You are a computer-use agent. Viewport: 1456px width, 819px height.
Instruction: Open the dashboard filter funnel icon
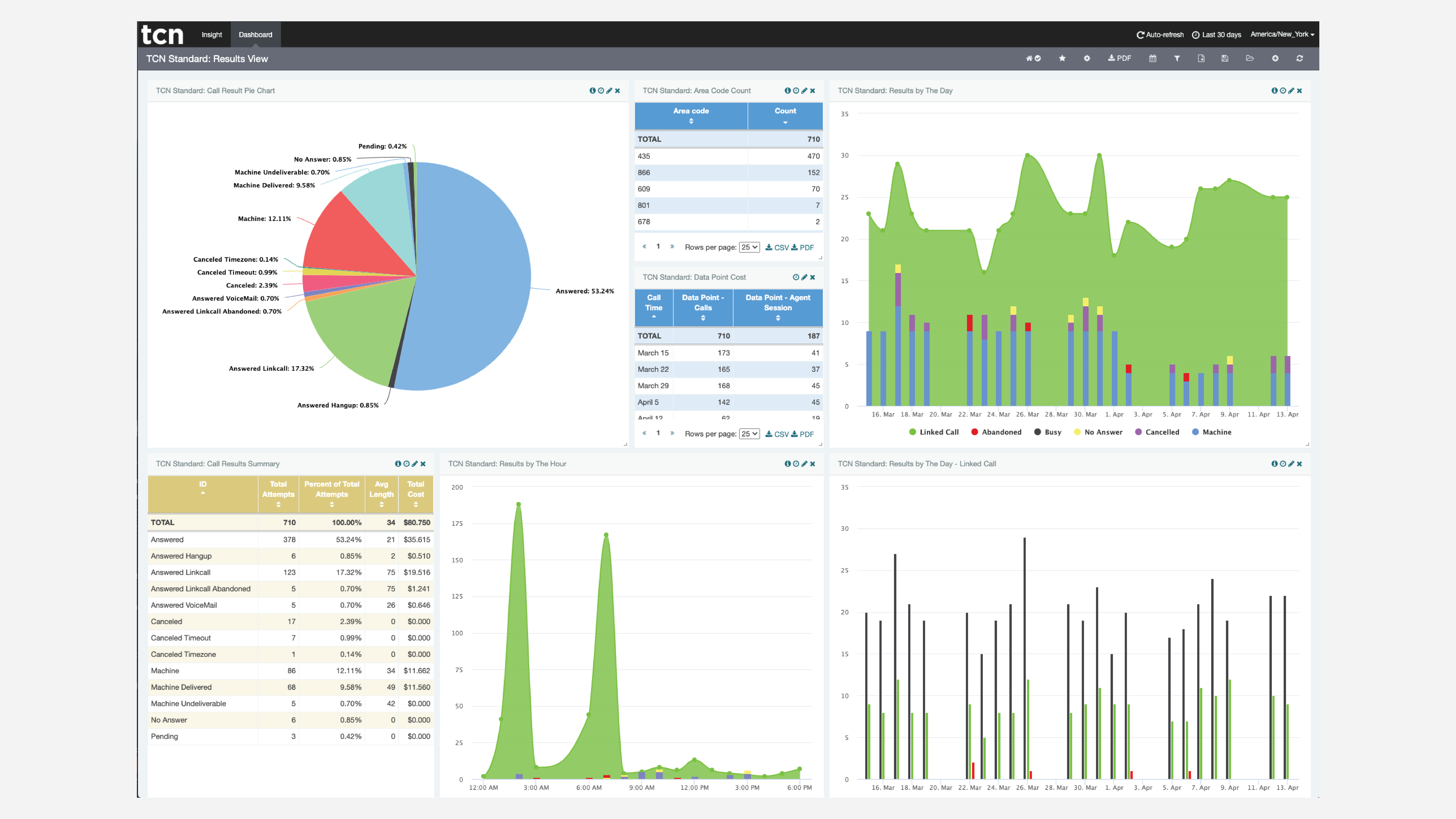point(1177,58)
